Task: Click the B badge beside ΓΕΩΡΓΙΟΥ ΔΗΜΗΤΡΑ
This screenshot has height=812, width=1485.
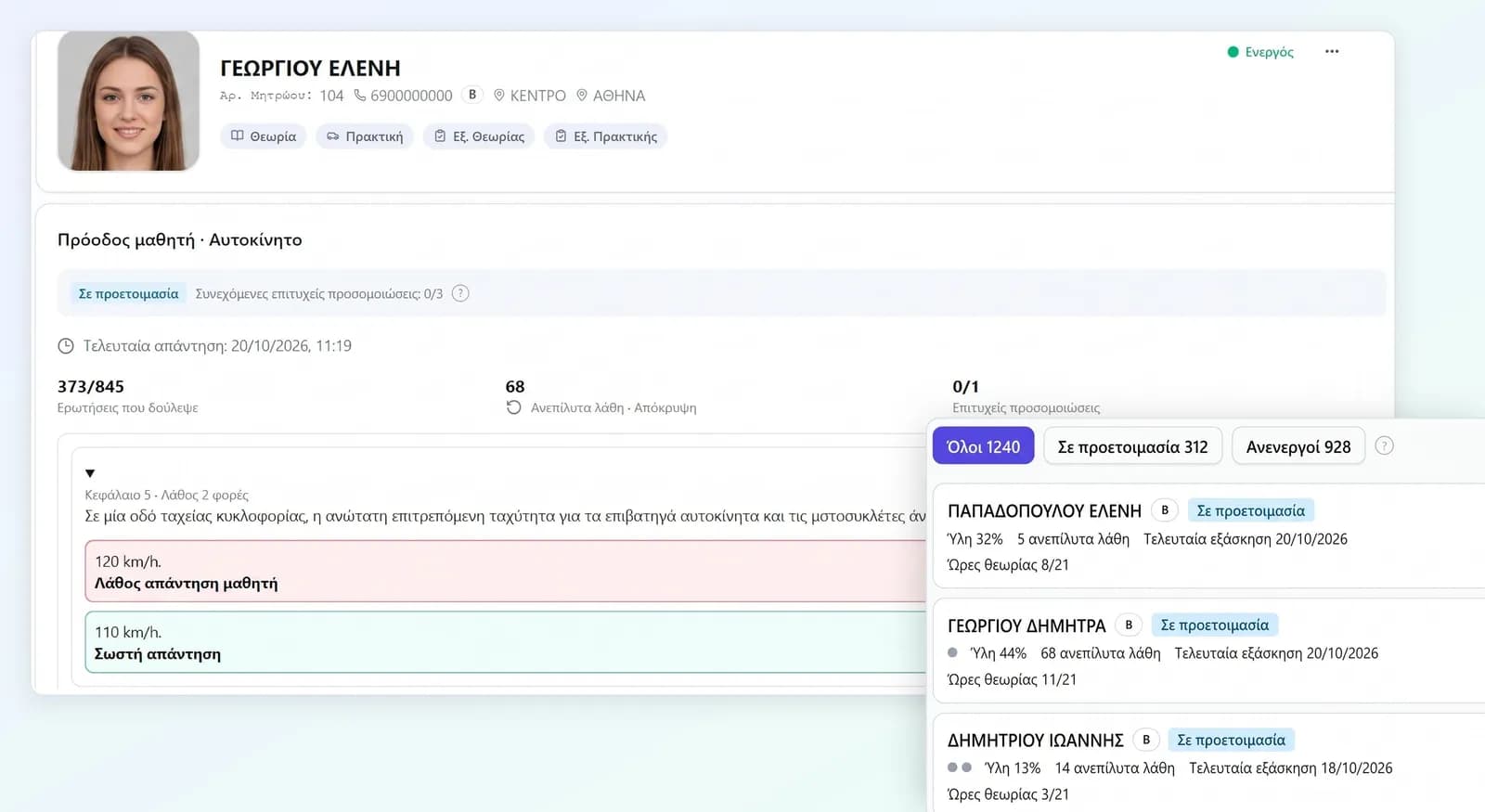Action: pyautogui.click(x=1129, y=625)
